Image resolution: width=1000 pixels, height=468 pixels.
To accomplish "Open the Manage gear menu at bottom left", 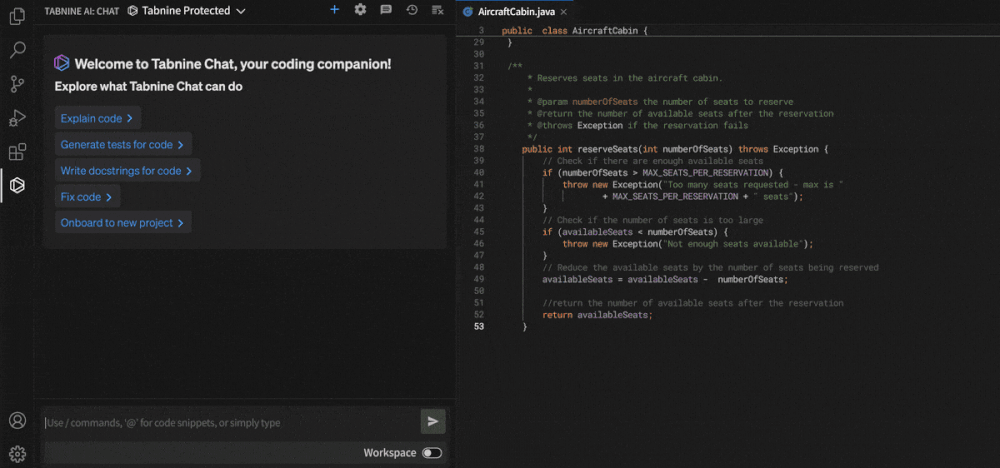I will coord(17,453).
